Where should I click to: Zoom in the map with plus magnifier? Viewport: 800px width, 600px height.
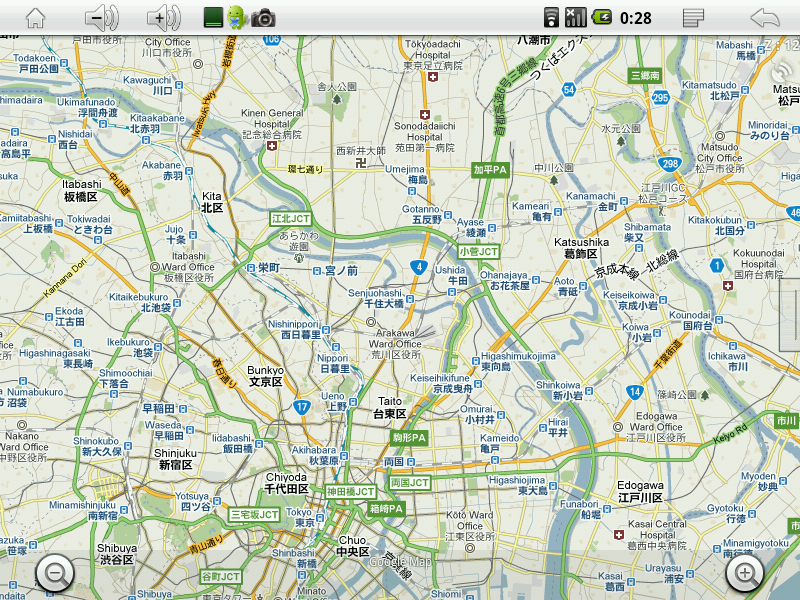point(744,572)
